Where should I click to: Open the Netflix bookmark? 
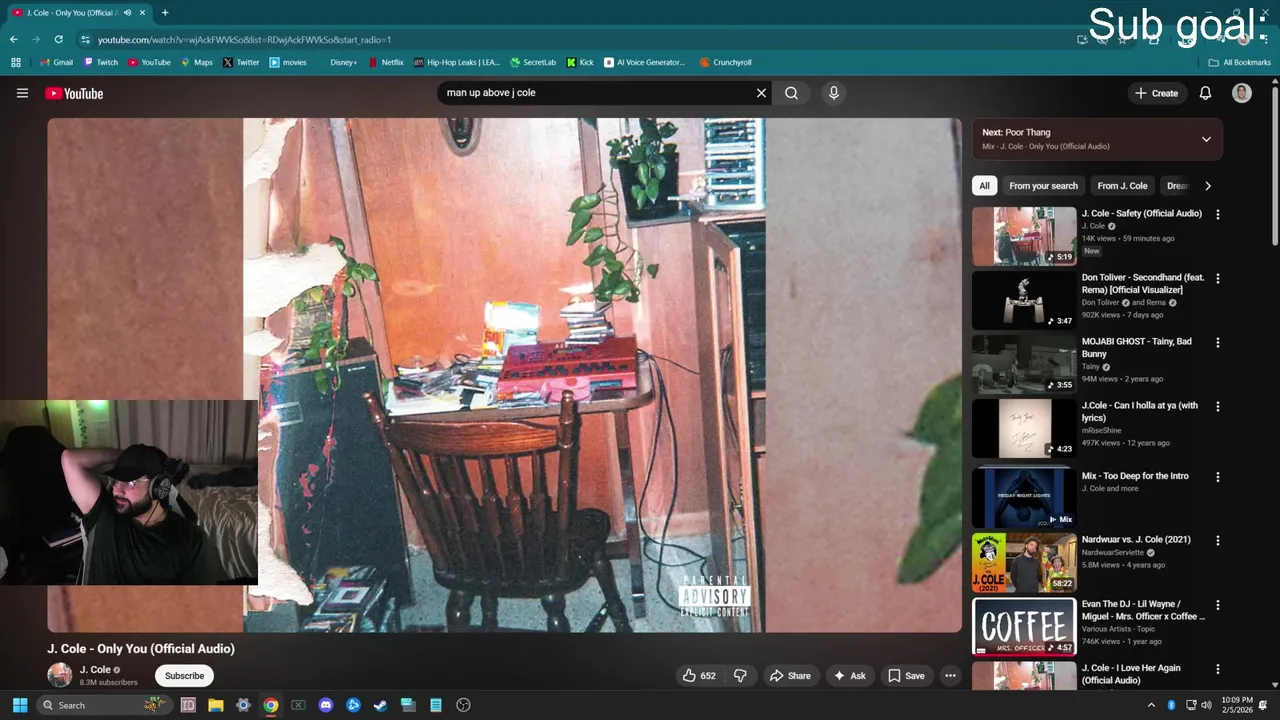pos(386,62)
